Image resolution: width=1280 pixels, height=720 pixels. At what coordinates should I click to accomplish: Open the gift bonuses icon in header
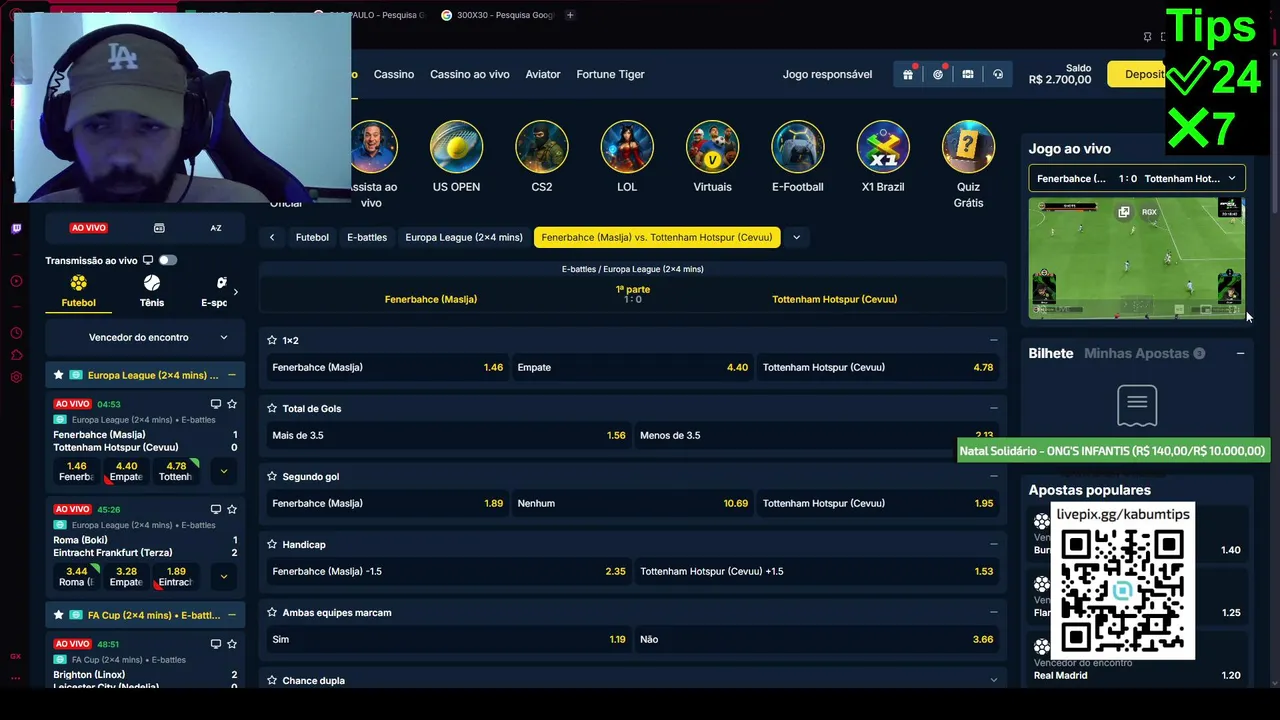908,74
